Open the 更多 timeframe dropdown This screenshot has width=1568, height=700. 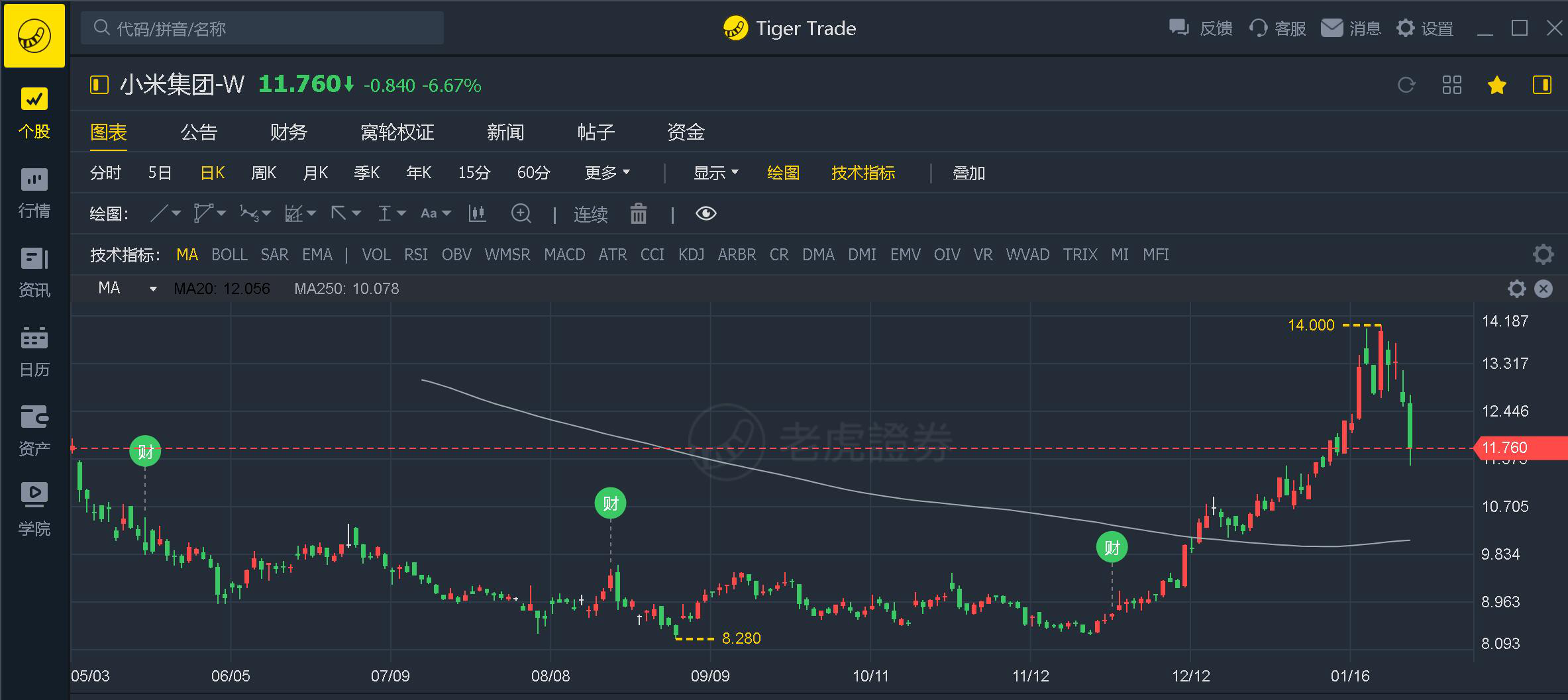(x=607, y=173)
